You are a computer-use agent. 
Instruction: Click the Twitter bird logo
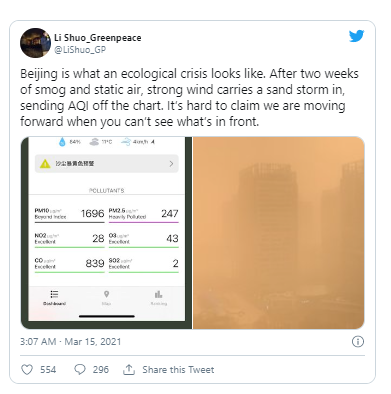click(x=356, y=36)
